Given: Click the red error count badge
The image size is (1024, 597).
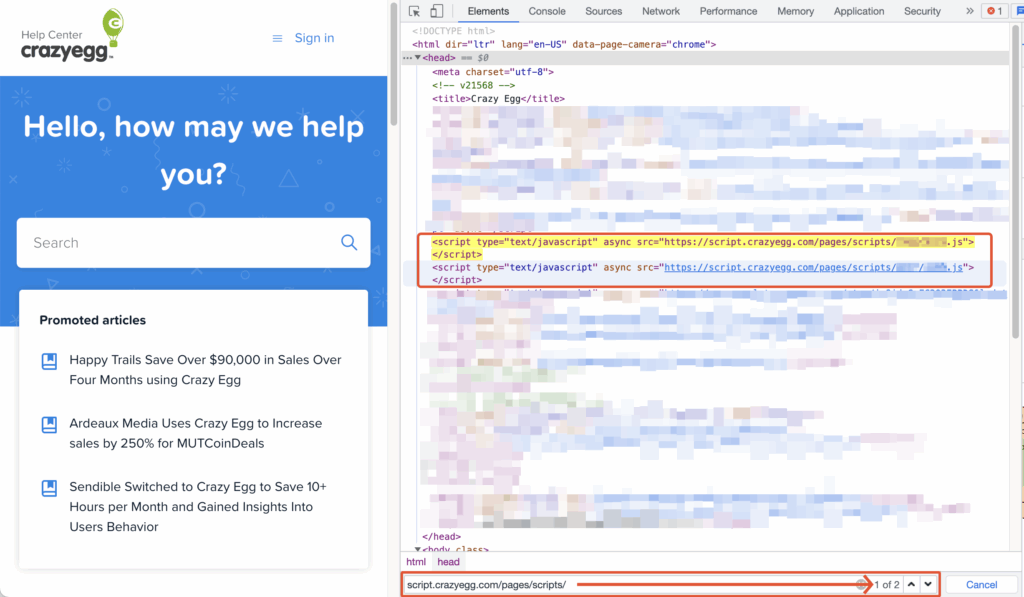Looking at the screenshot, I should coord(995,11).
